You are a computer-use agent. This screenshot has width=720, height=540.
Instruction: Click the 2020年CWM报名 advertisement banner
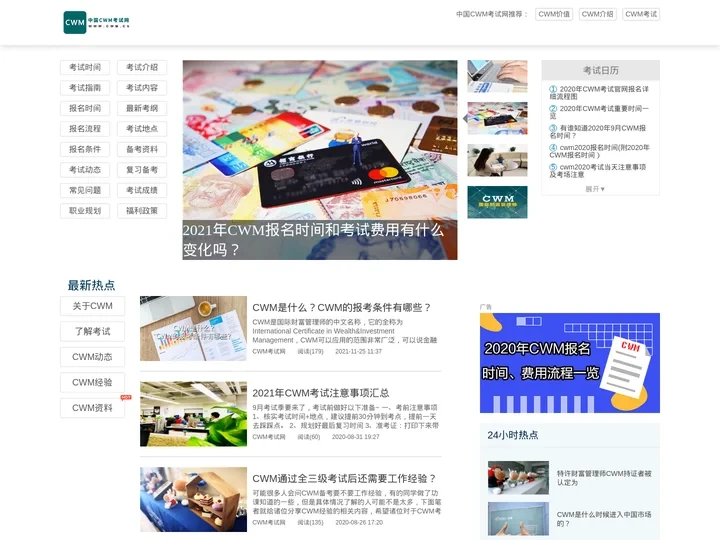click(x=570, y=363)
